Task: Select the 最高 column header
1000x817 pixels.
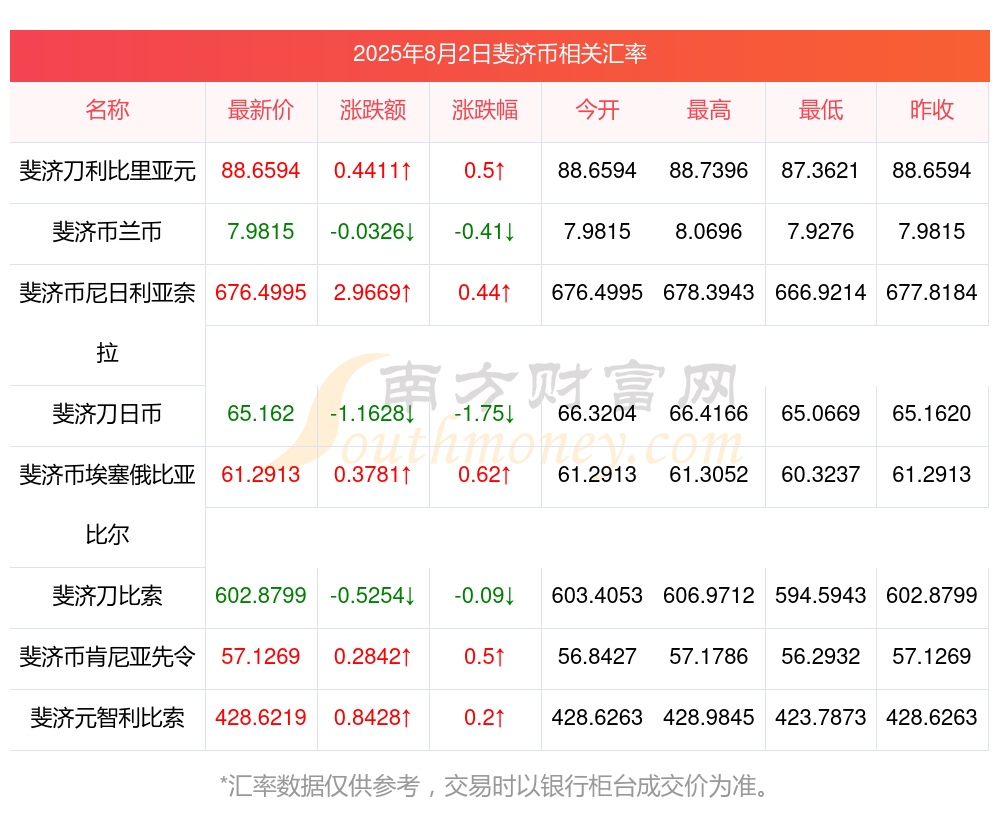Action: tap(709, 110)
